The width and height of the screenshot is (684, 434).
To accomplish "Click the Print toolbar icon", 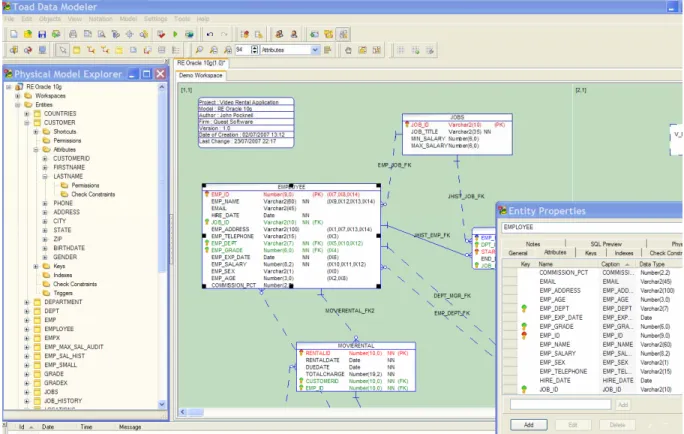I will tap(73, 34).
